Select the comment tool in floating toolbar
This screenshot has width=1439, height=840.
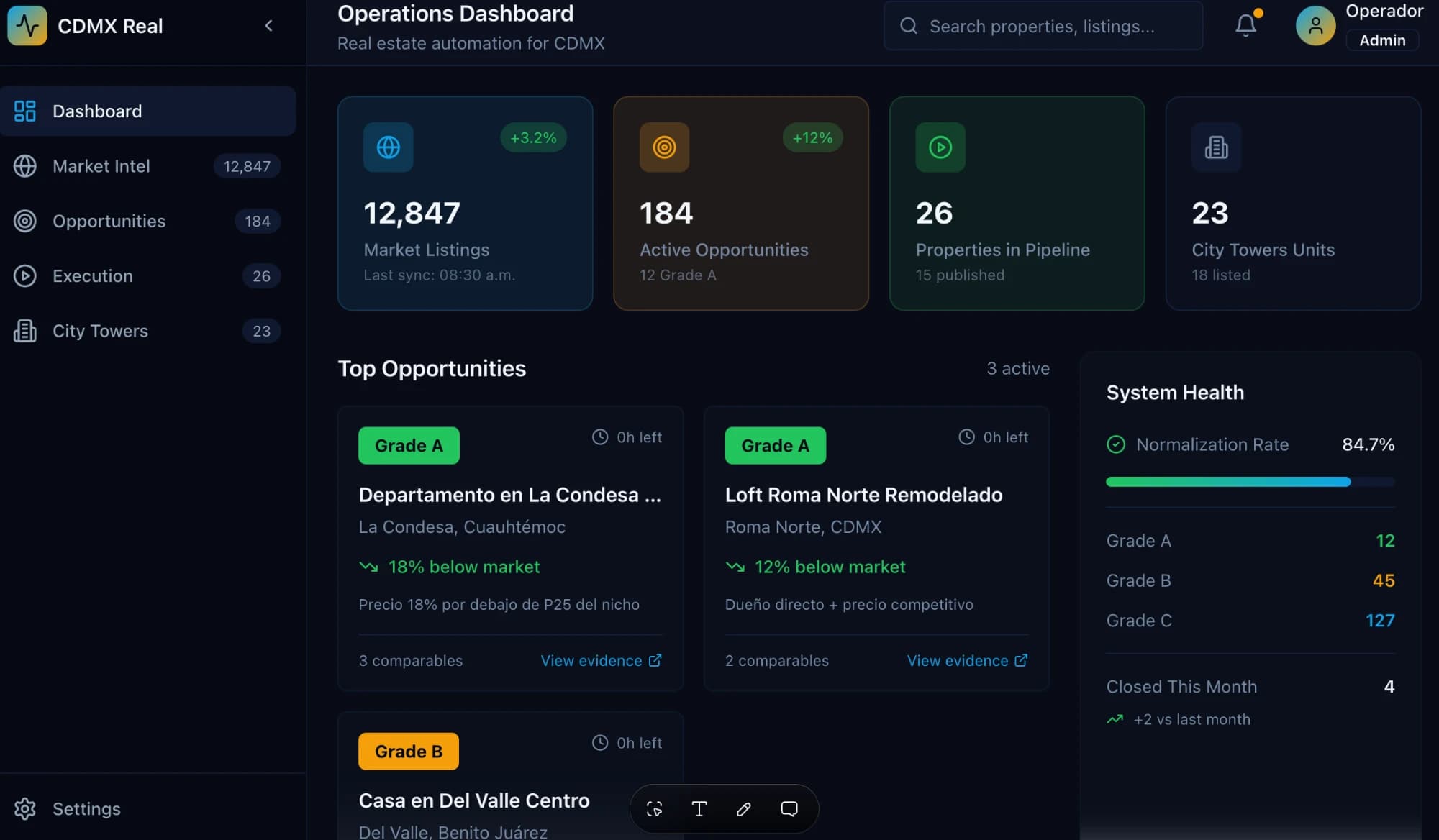pyautogui.click(x=789, y=809)
